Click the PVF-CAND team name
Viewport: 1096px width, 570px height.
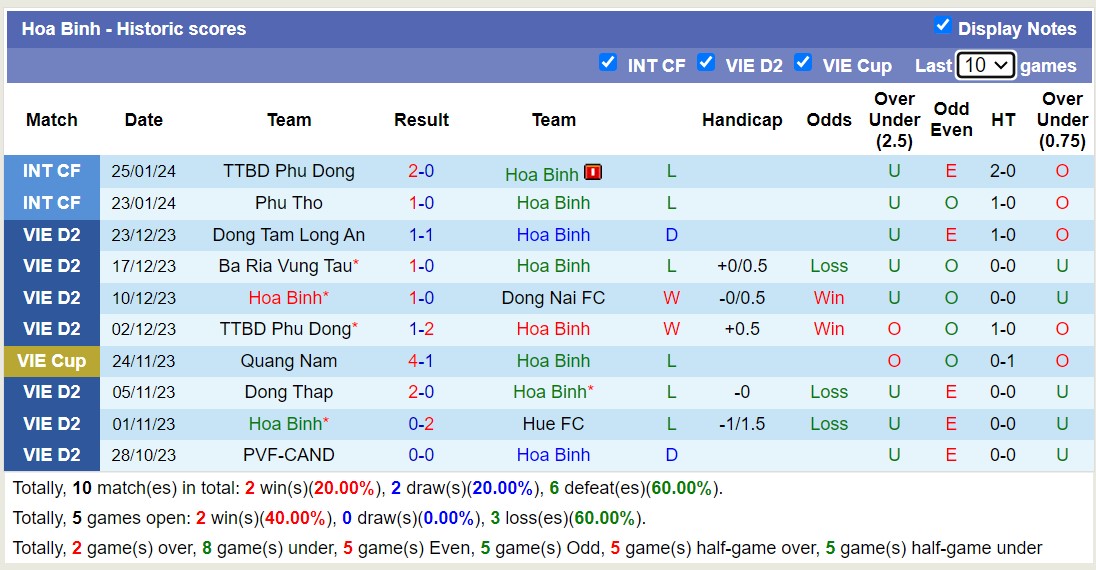coord(289,455)
